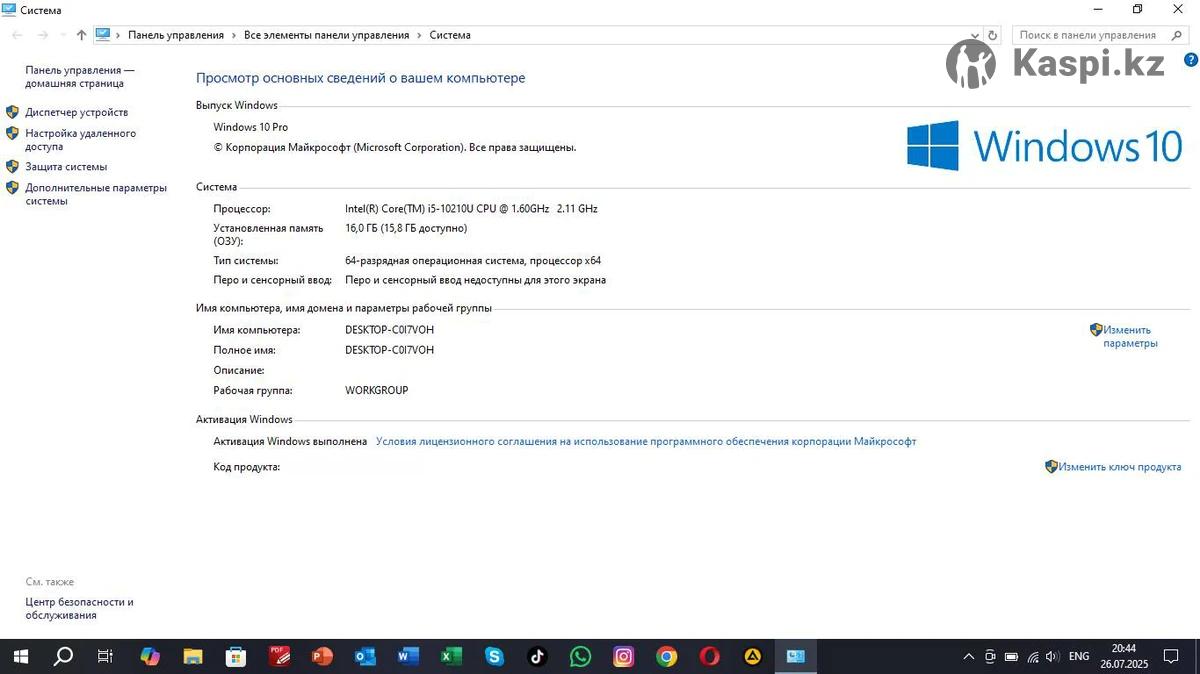Image resolution: width=1200 pixels, height=674 pixels.
Task: Open WhatsApp from the taskbar
Action: click(580, 657)
